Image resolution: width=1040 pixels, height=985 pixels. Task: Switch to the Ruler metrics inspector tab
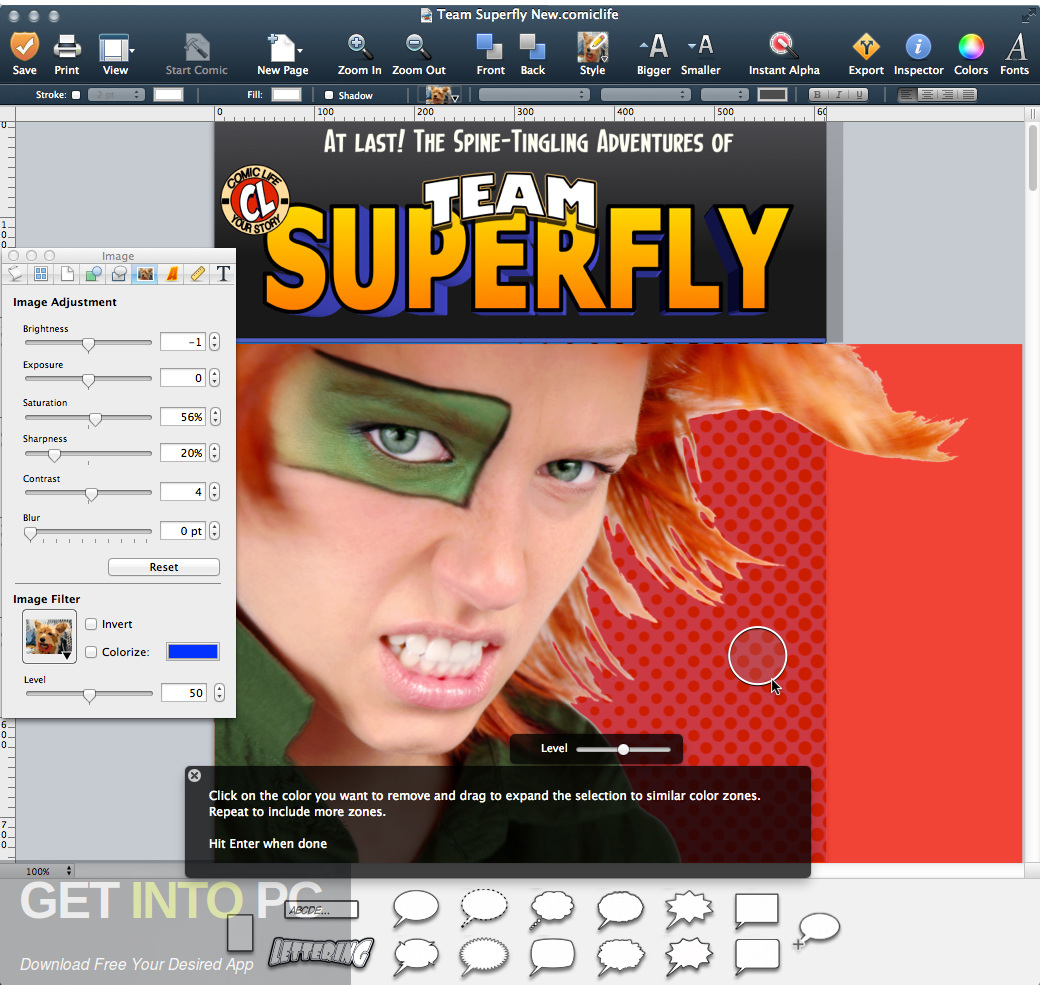coord(198,273)
